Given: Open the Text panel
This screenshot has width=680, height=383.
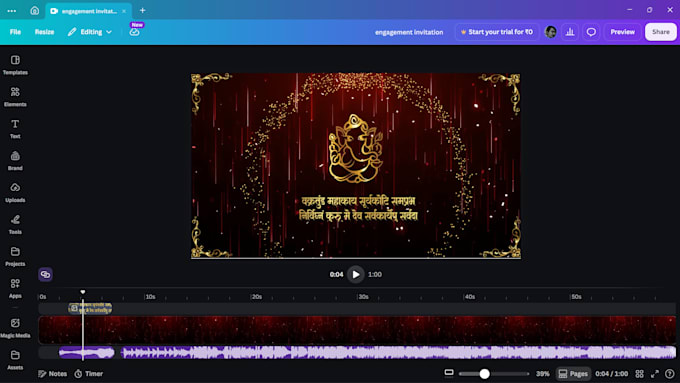Looking at the screenshot, I should (x=15, y=129).
